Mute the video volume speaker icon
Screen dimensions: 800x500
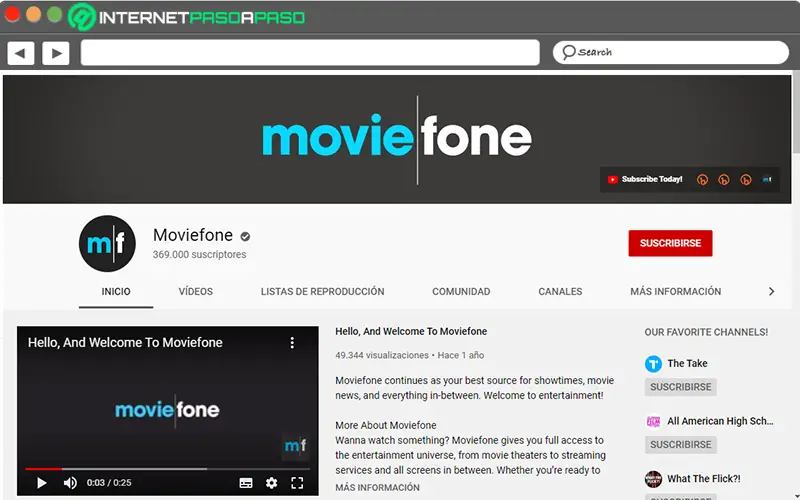pyautogui.click(x=70, y=483)
